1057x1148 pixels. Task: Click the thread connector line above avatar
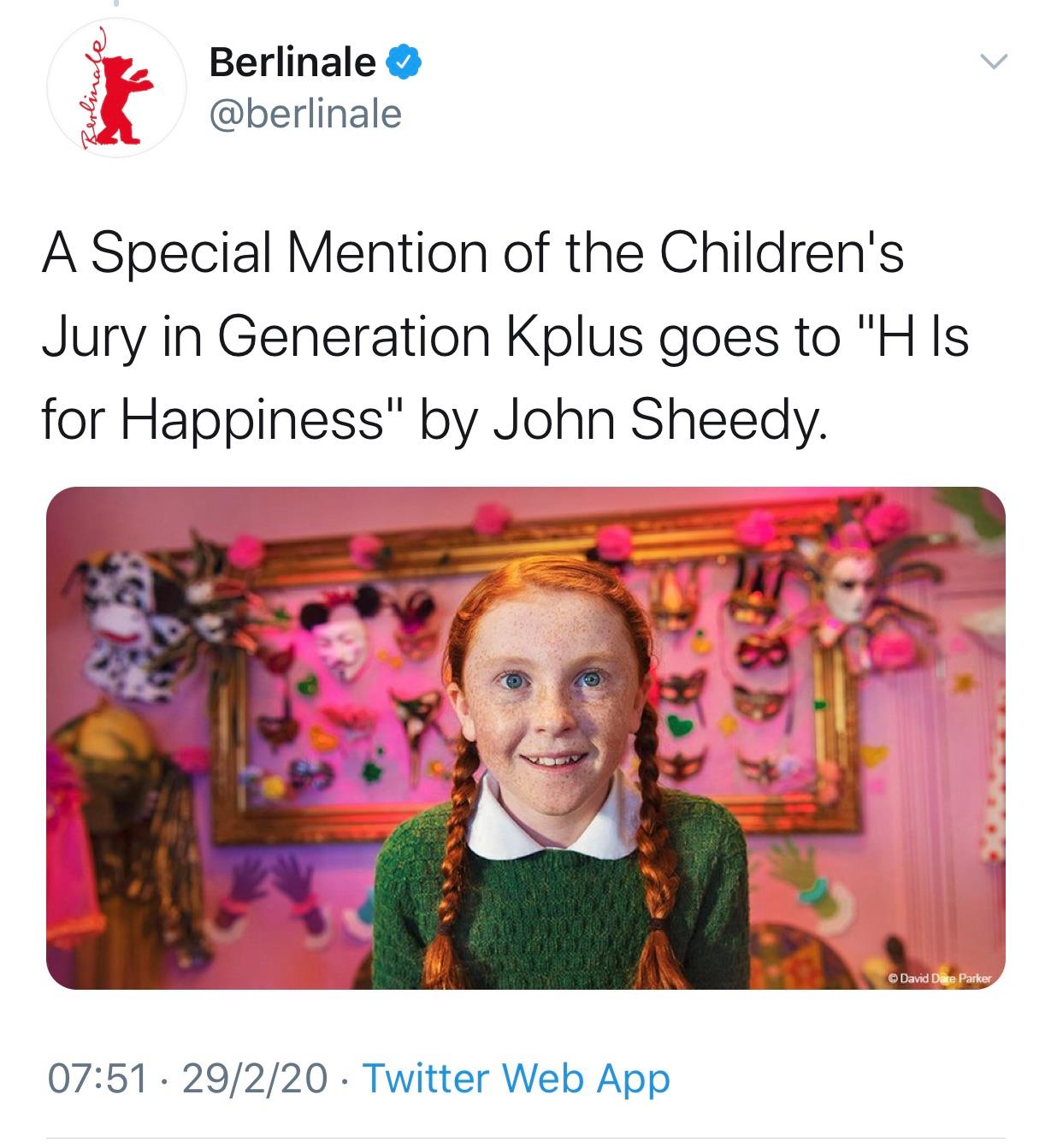[x=115, y=4]
